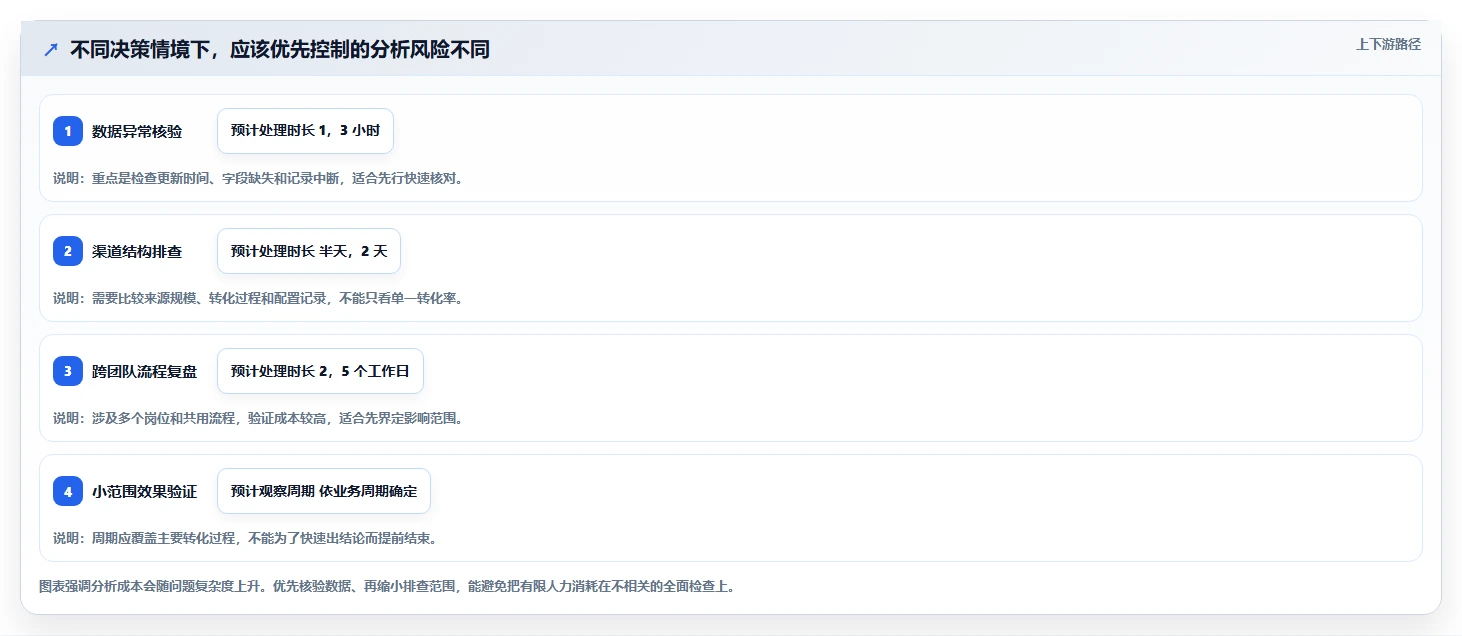Click the footer note starting 图表强调分析成本
Viewport: 1462px width, 636px height.
388,586
